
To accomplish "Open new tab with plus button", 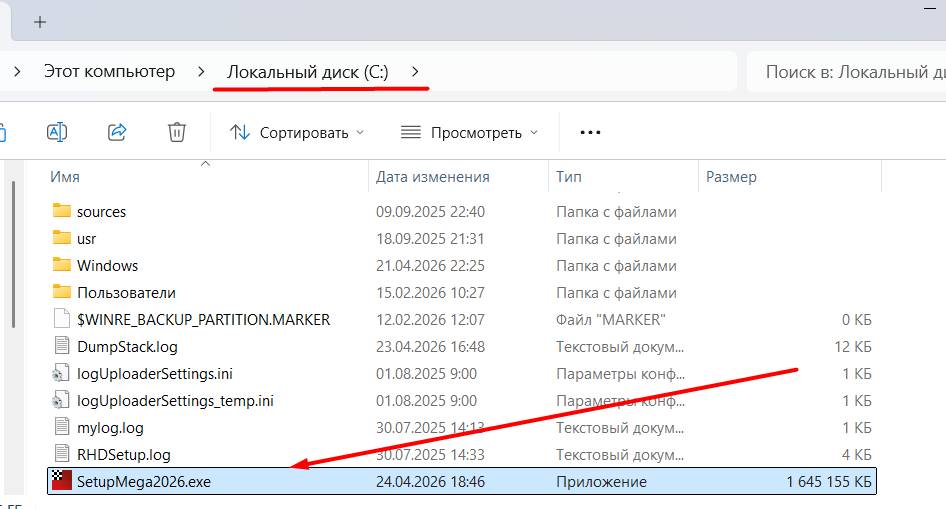I will 40,21.
